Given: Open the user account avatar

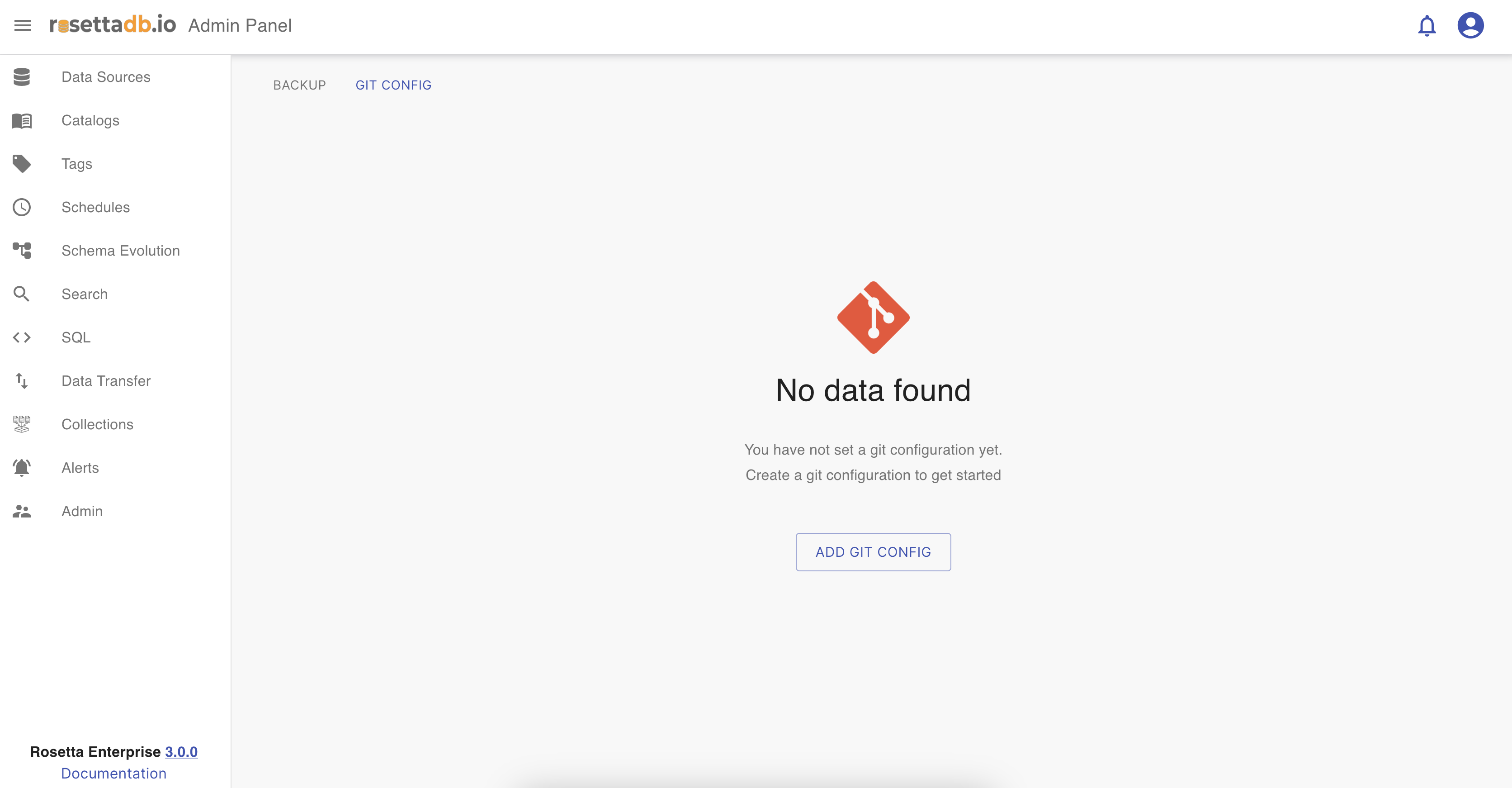Looking at the screenshot, I should 1470,26.
